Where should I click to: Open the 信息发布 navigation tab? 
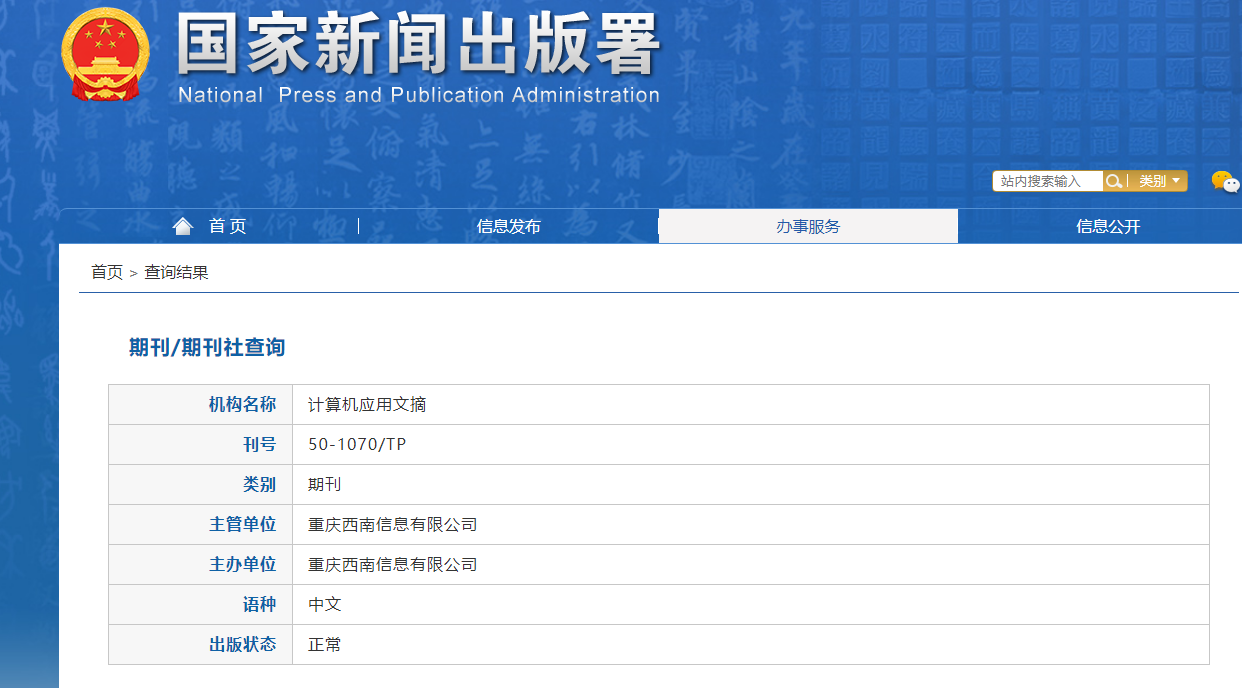pos(508,226)
